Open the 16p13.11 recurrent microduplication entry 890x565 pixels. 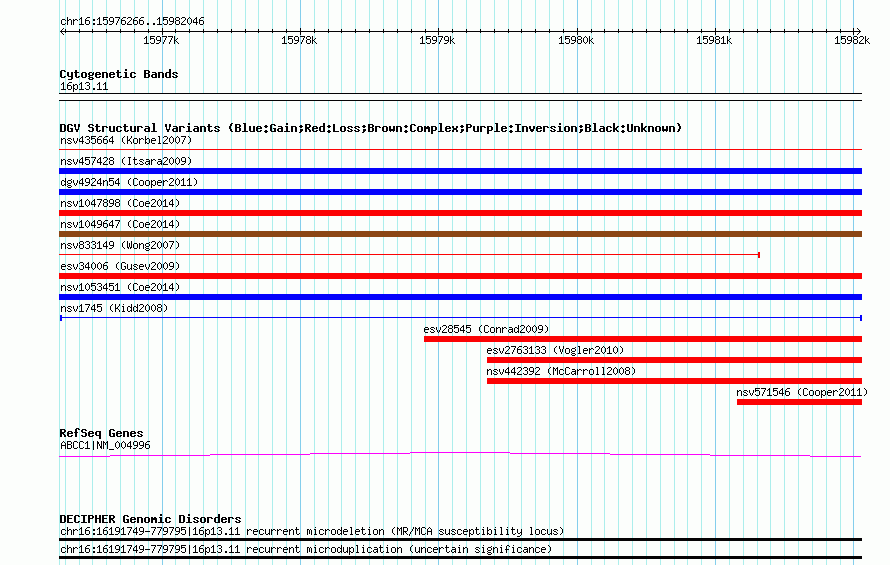point(306,550)
